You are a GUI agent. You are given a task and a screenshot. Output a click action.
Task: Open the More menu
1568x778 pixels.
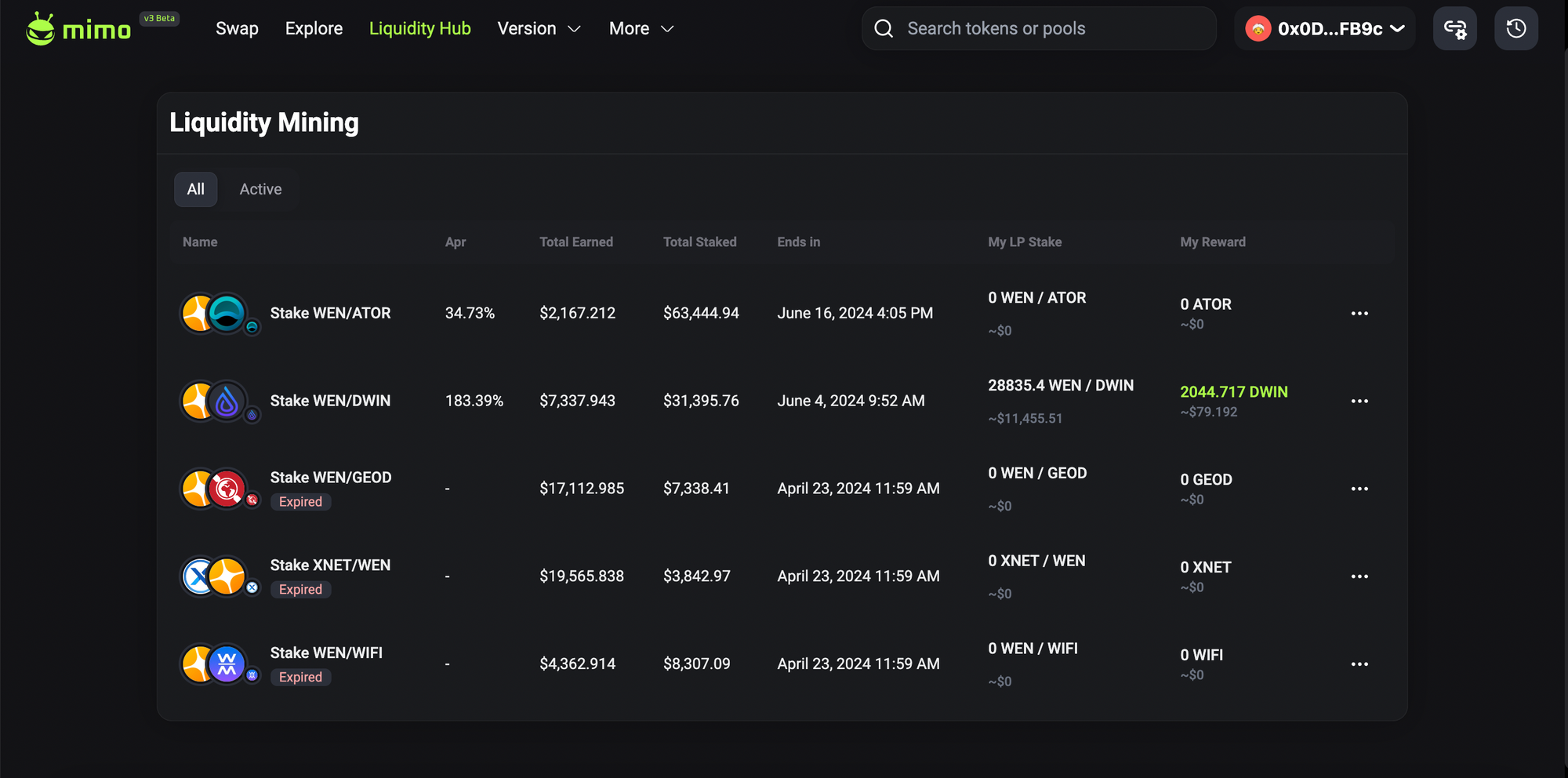pyautogui.click(x=641, y=28)
